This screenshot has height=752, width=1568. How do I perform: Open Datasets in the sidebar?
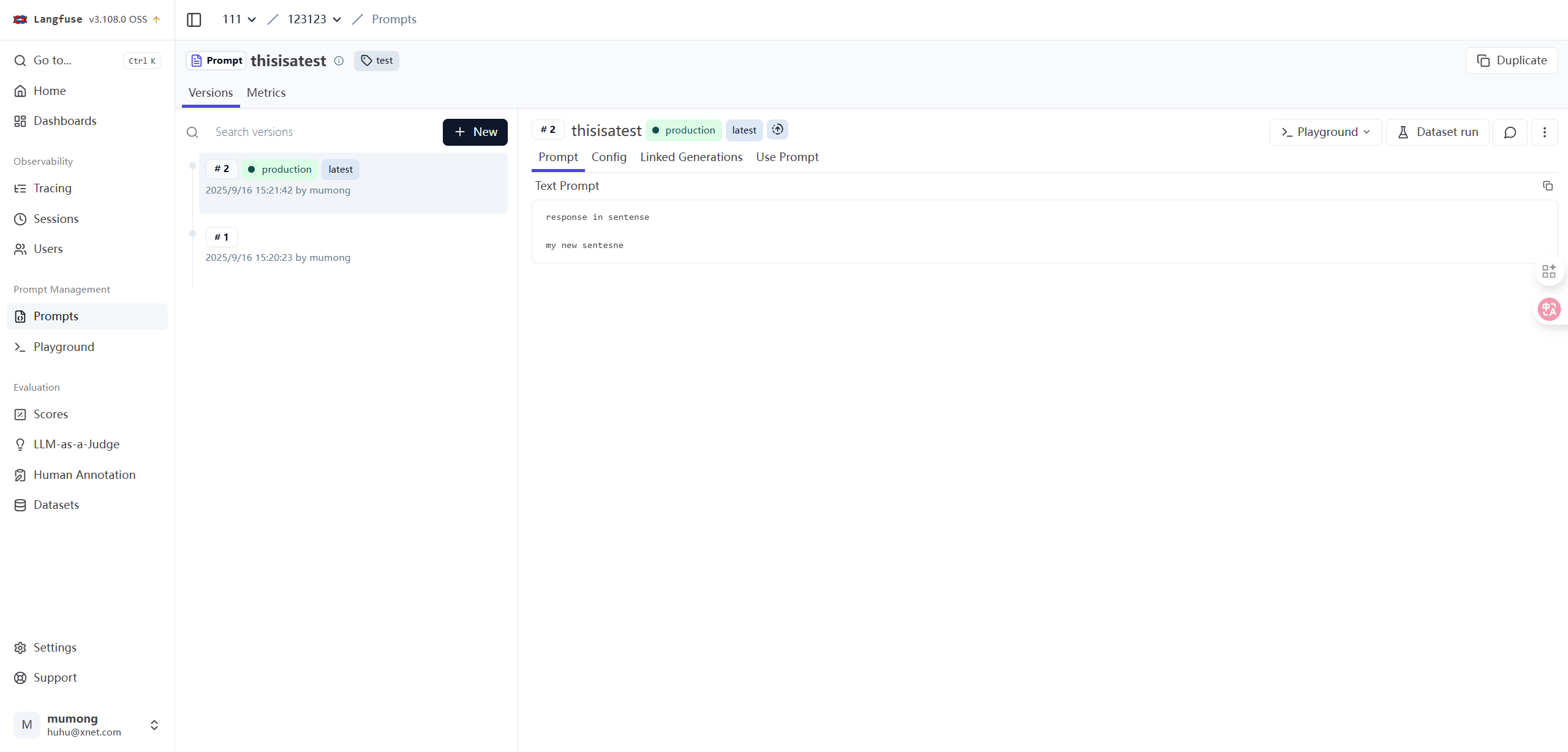click(x=87, y=505)
